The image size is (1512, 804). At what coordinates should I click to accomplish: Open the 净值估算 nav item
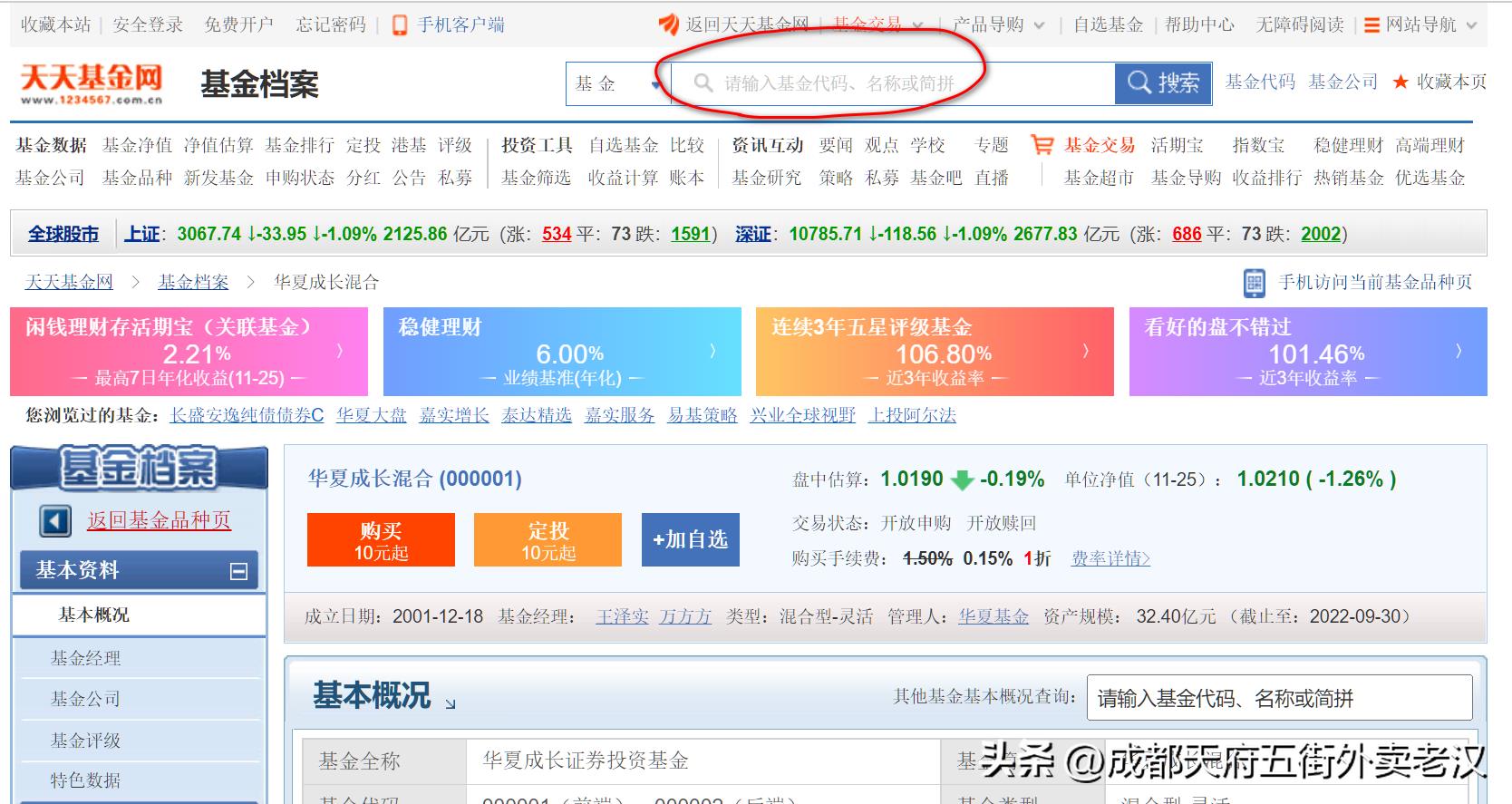click(x=218, y=145)
